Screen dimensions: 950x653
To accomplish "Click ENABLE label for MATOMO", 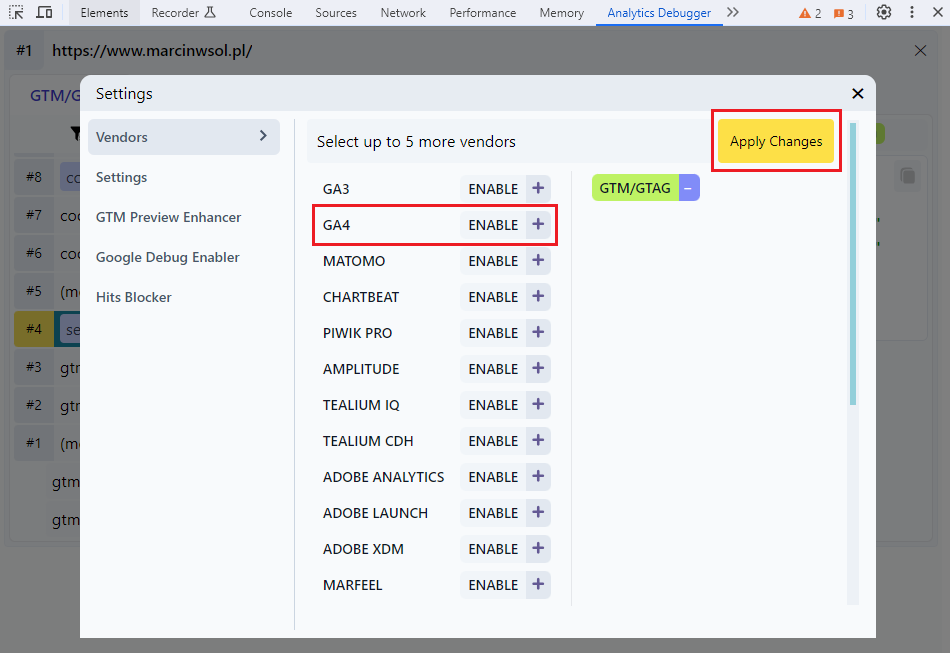I will pyautogui.click(x=493, y=261).
